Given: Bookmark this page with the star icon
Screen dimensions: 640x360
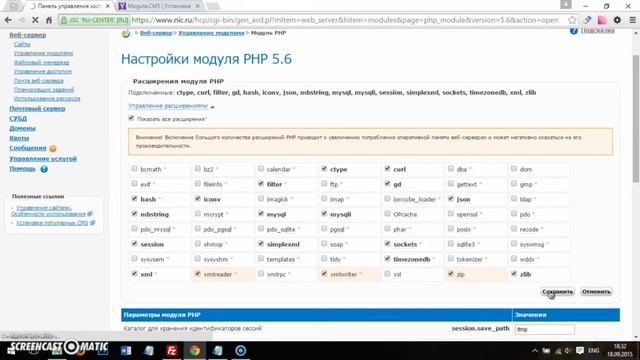Looking at the screenshot, I should [572, 20].
